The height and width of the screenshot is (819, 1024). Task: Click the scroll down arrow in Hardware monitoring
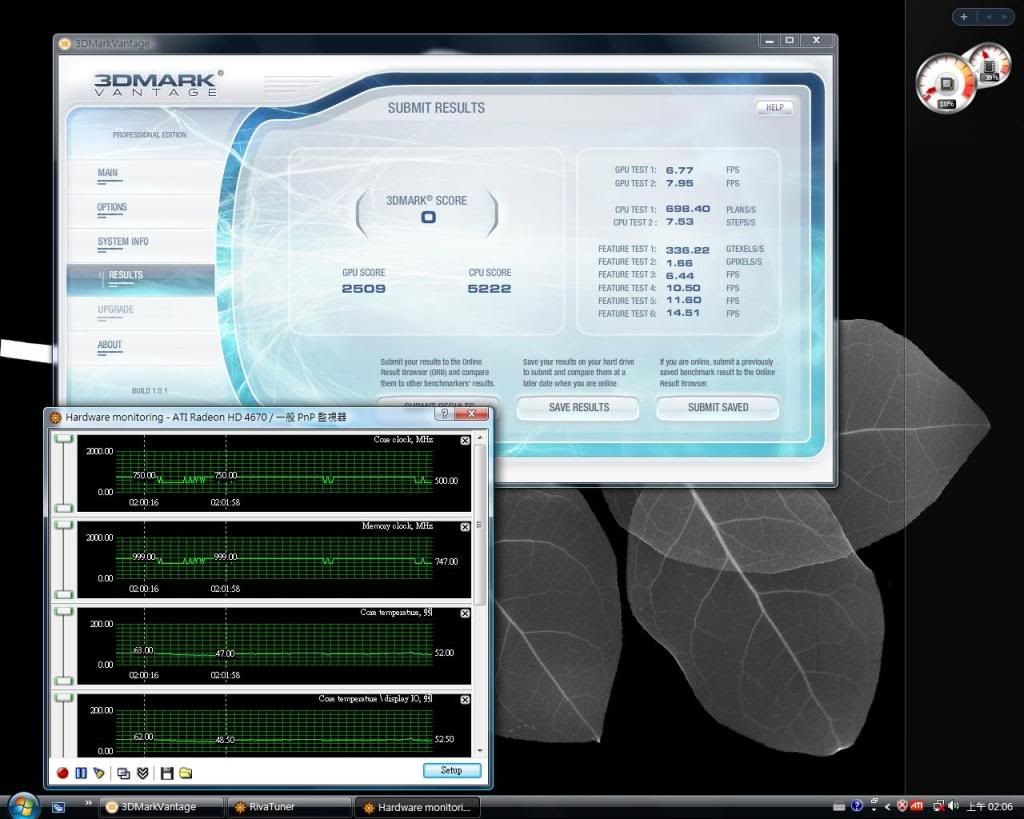[x=481, y=751]
